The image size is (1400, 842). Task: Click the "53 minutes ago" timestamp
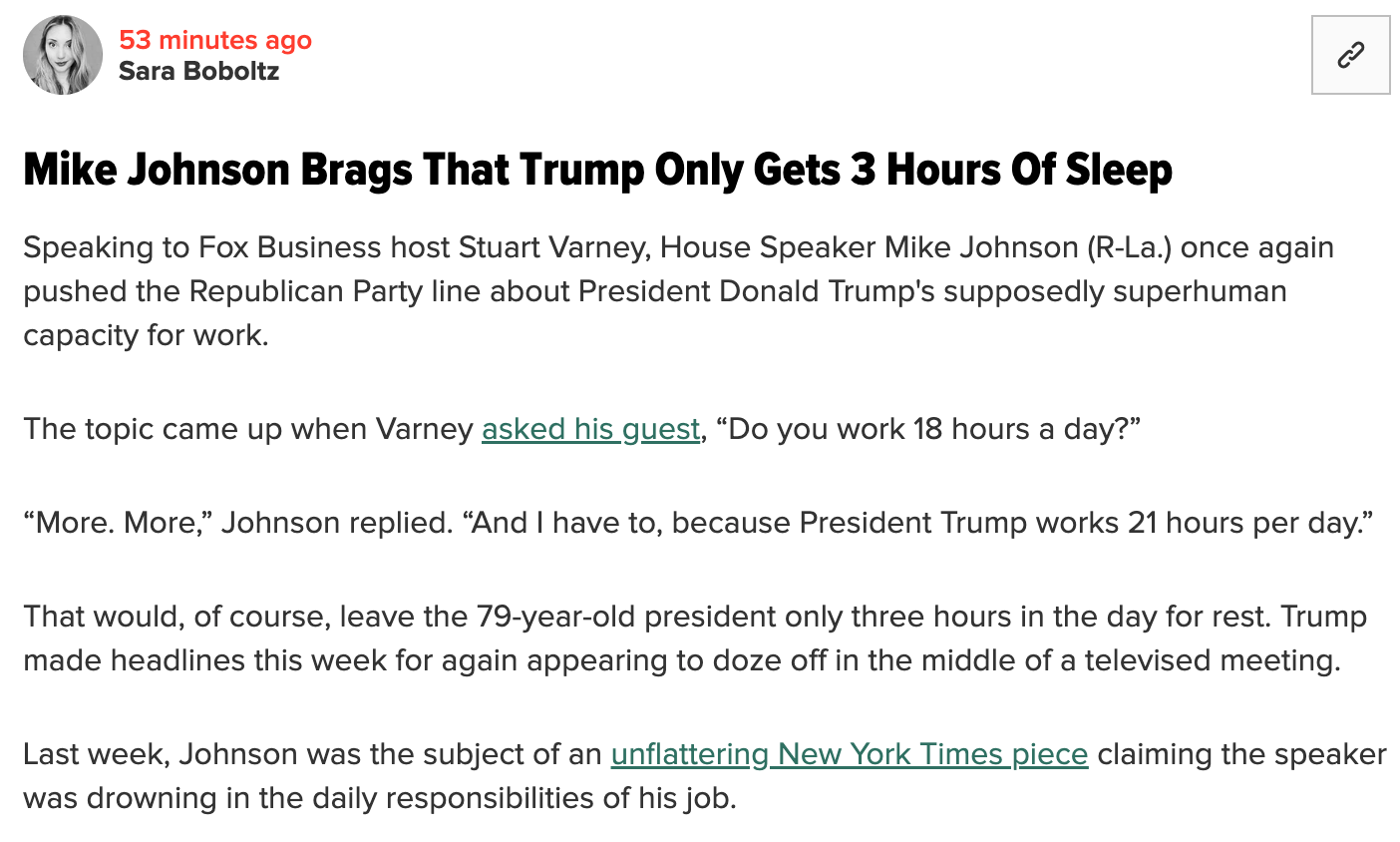coord(215,40)
